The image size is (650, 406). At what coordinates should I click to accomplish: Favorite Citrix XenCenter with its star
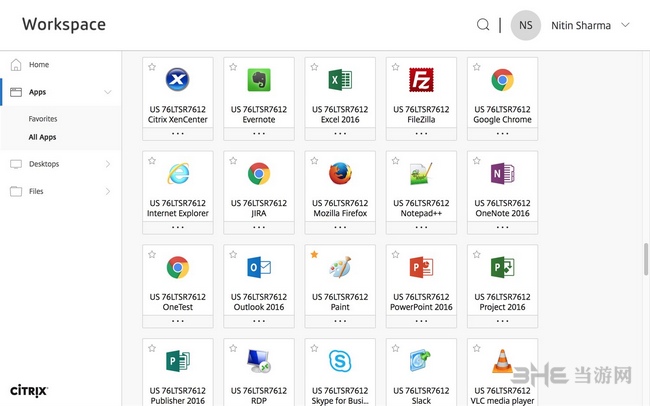click(x=152, y=67)
